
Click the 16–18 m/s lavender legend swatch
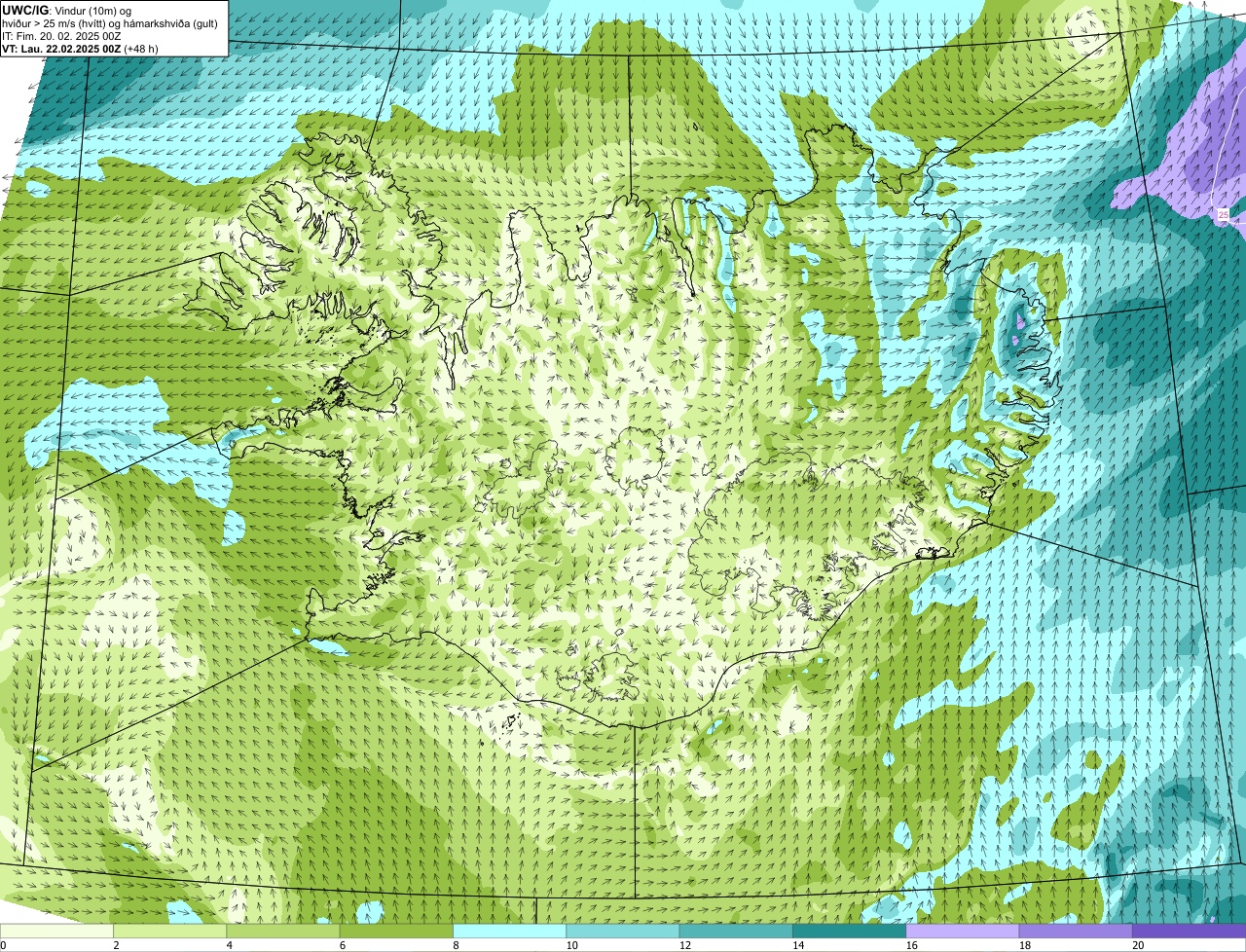click(963, 931)
